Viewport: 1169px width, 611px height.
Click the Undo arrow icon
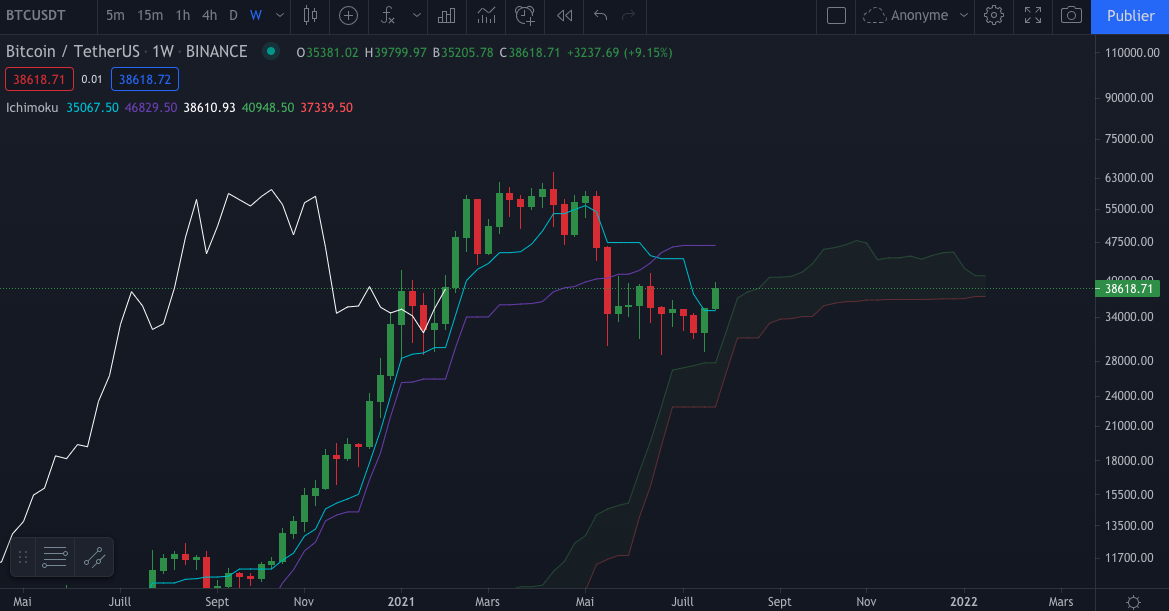[x=599, y=17]
